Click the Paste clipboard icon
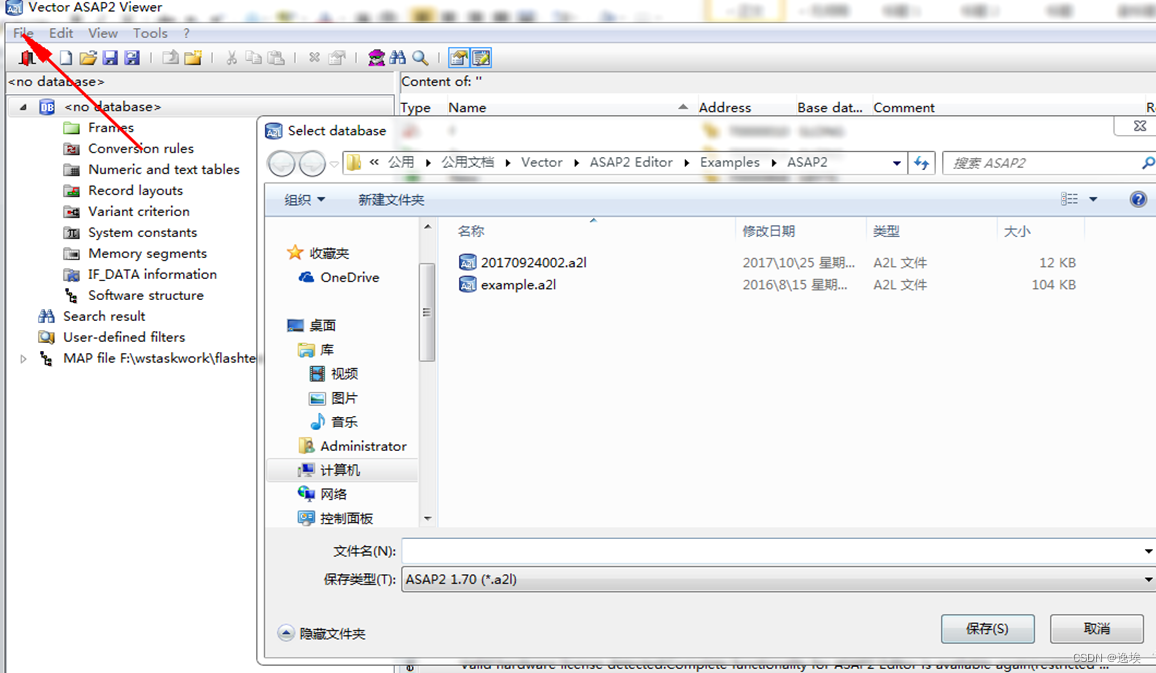Viewport: 1156px width, 673px height. click(276, 57)
